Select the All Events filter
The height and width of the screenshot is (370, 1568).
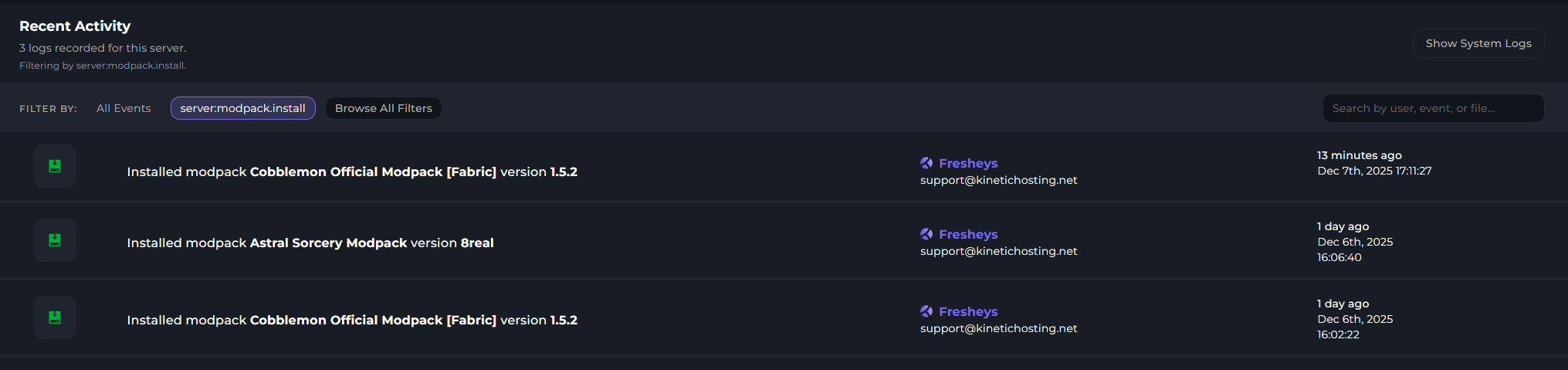(x=124, y=108)
